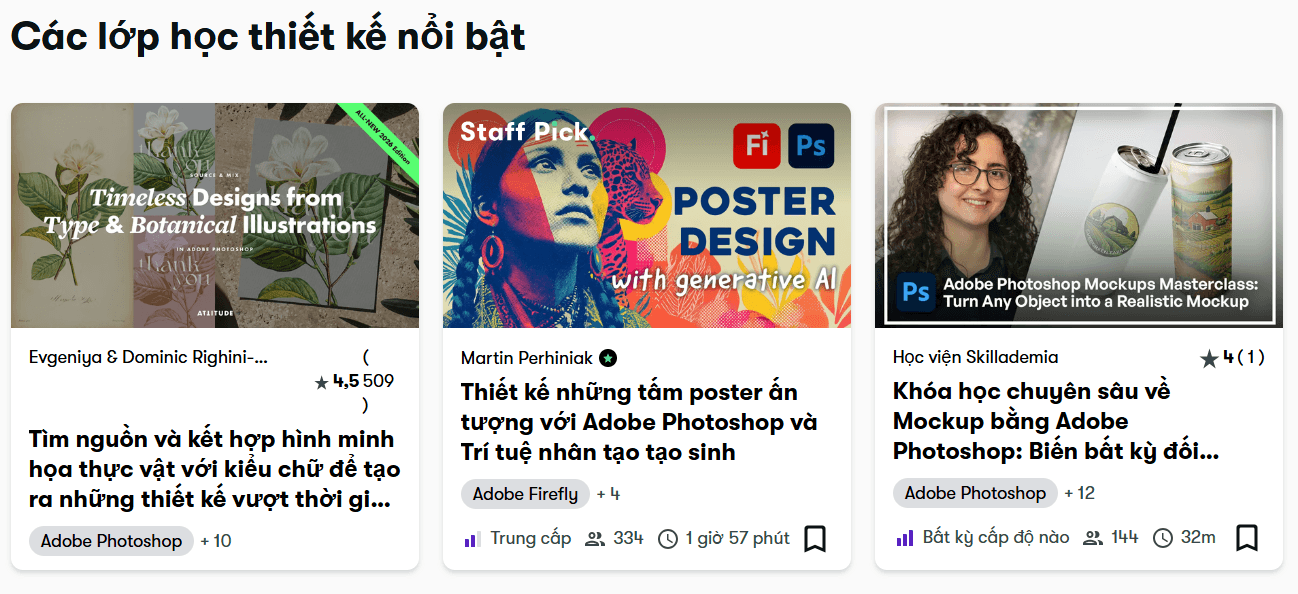1298x594 pixels.
Task: Bookmark the Photoshop Mockups Masterclass
Action: (1246, 538)
